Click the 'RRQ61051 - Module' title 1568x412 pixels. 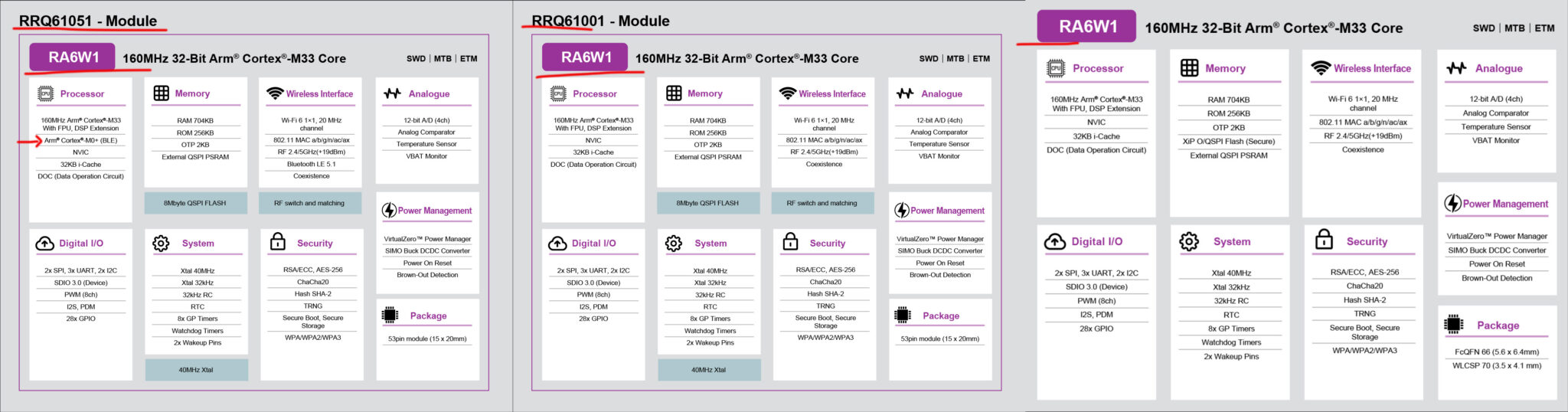tap(88, 21)
